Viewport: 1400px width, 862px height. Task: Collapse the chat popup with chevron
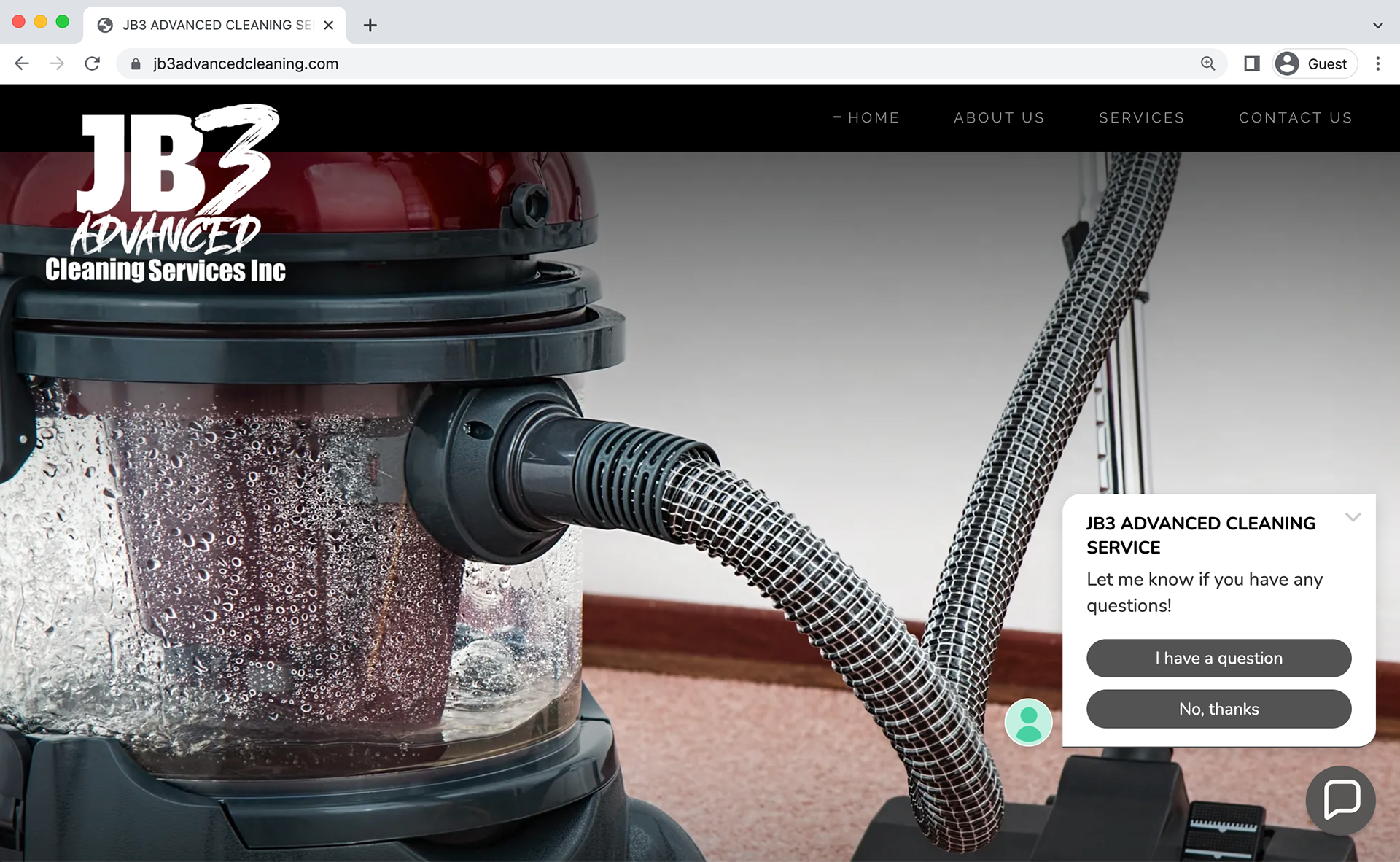coord(1353,517)
